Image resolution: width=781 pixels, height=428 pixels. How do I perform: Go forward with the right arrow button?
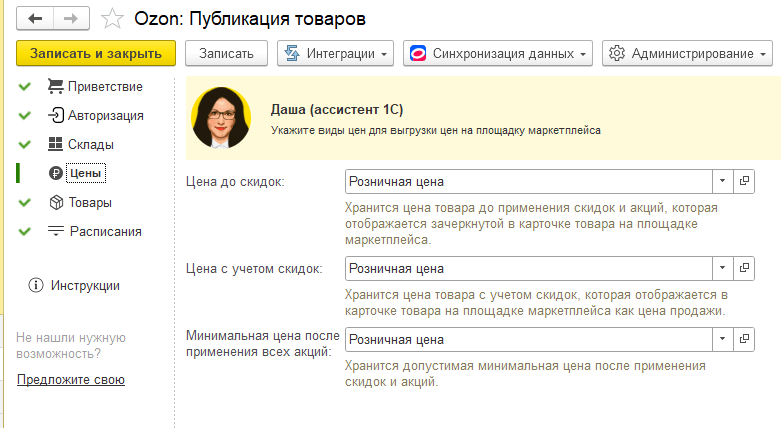tap(71, 19)
